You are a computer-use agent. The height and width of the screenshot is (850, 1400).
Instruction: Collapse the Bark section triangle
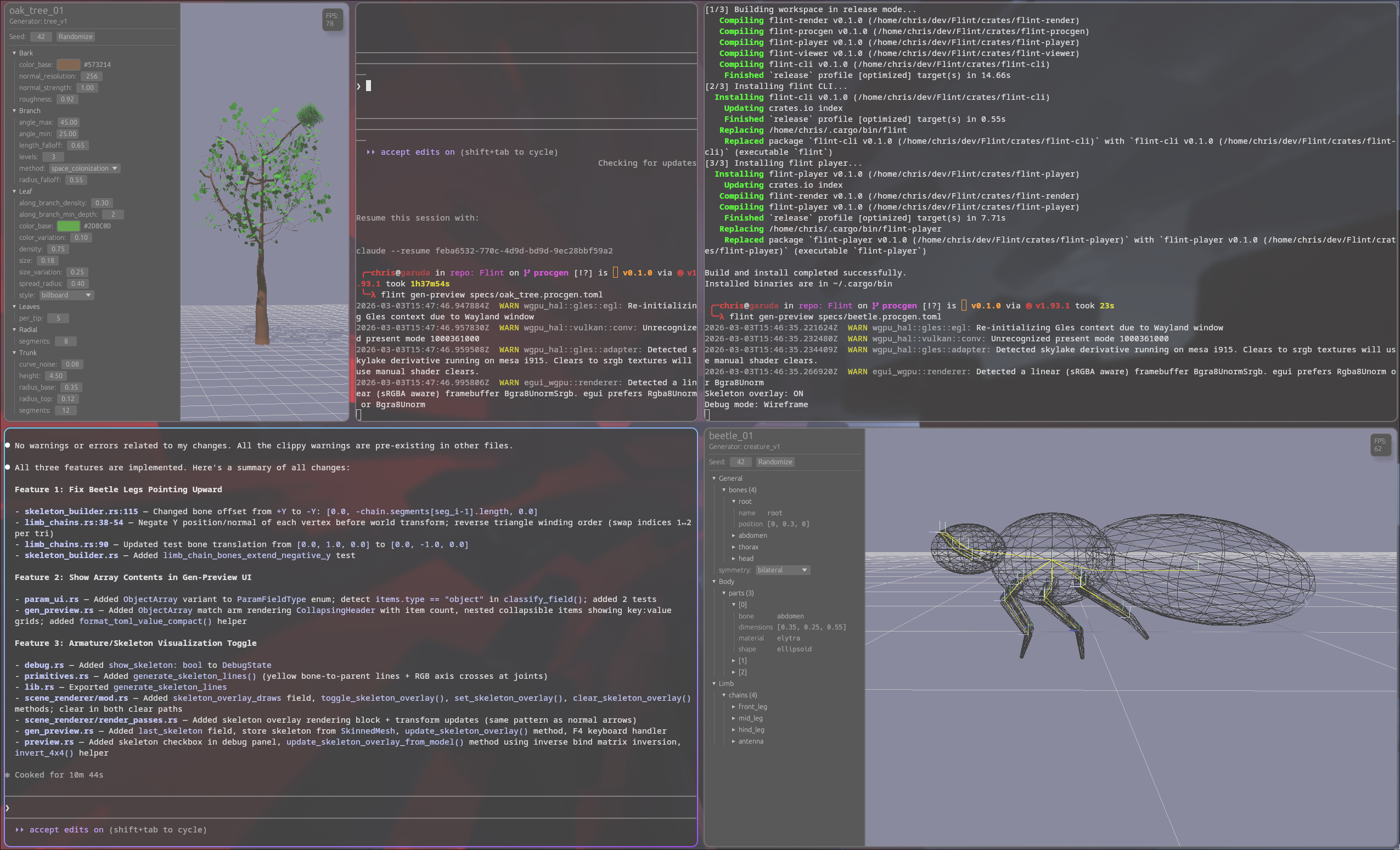click(x=14, y=53)
